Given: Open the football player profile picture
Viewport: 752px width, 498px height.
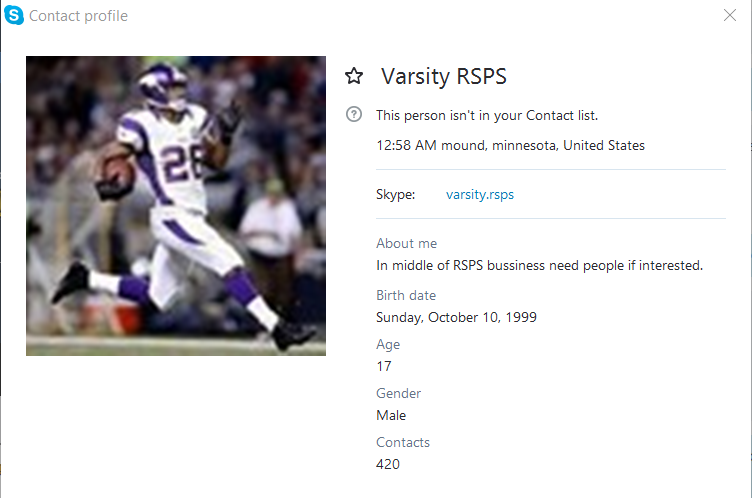Looking at the screenshot, I should pos(176,206).
